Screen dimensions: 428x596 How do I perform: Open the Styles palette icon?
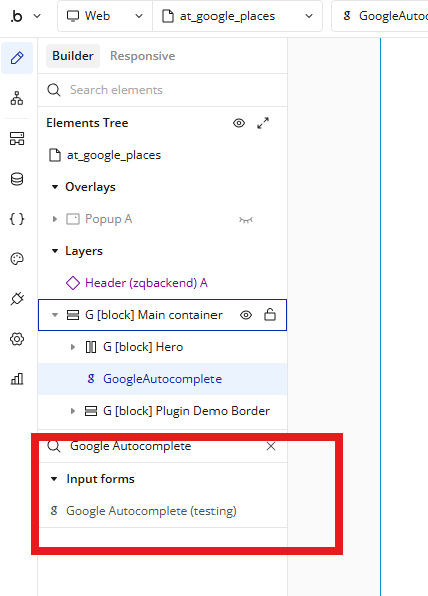(17, 259)
